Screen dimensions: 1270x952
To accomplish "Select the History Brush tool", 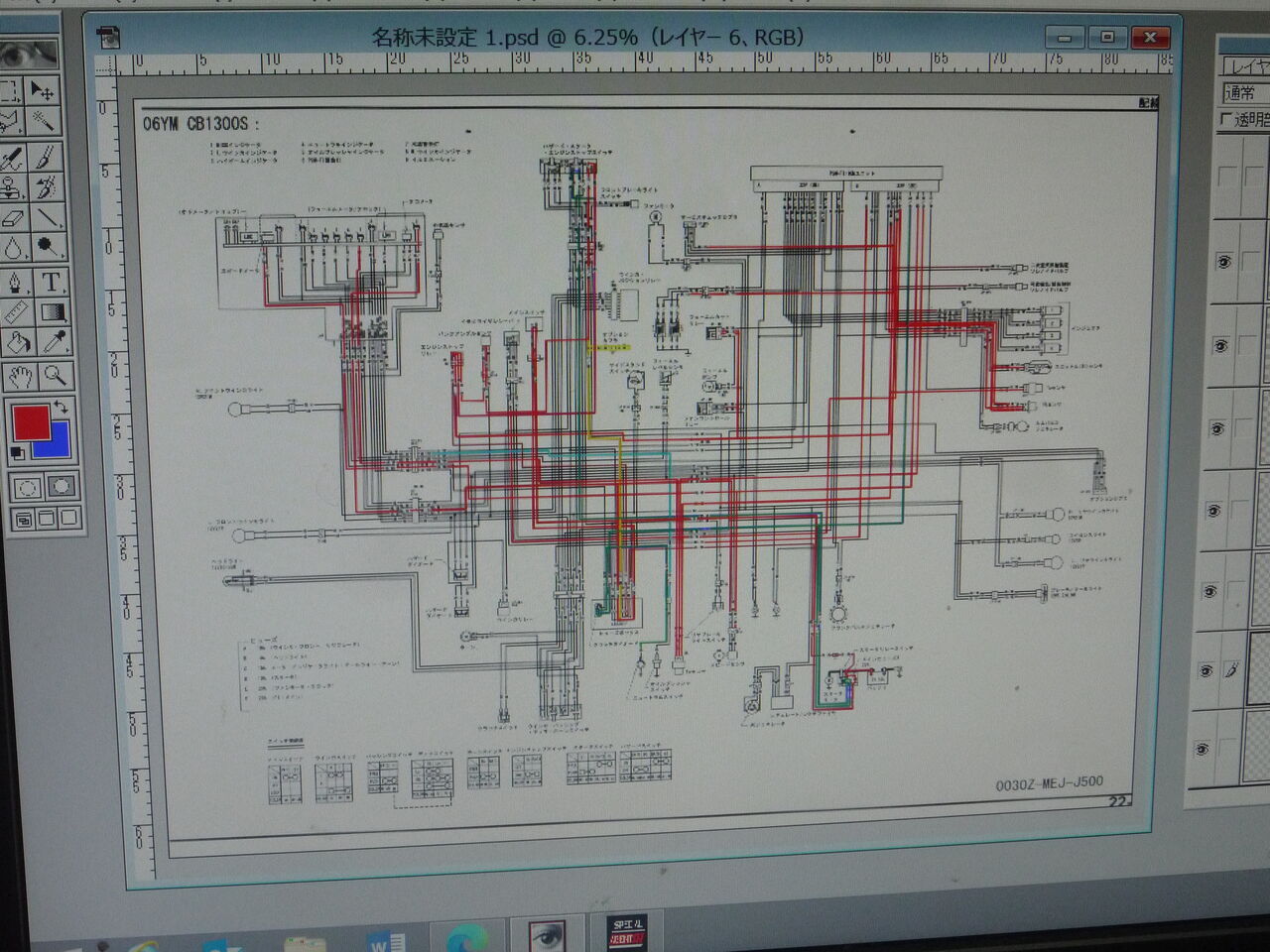I will (x=47, y=187).
